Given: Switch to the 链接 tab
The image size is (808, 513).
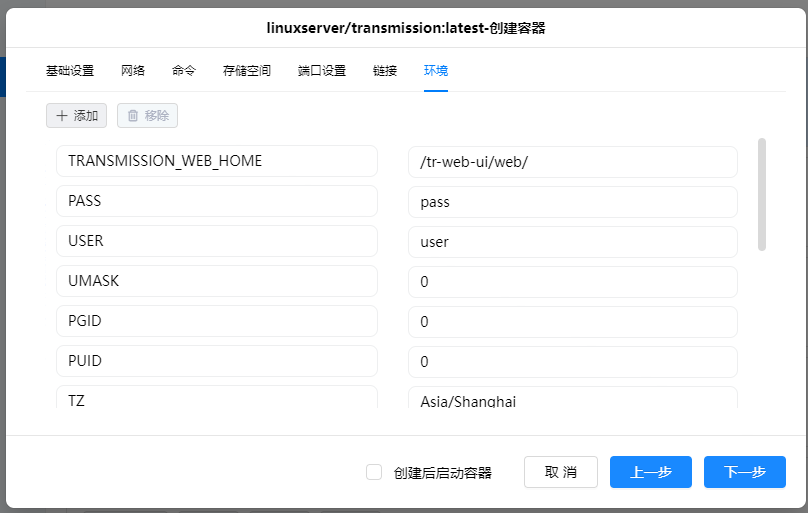Looking at the screenshot, I should pyautogui.click(x=385, y=71).
